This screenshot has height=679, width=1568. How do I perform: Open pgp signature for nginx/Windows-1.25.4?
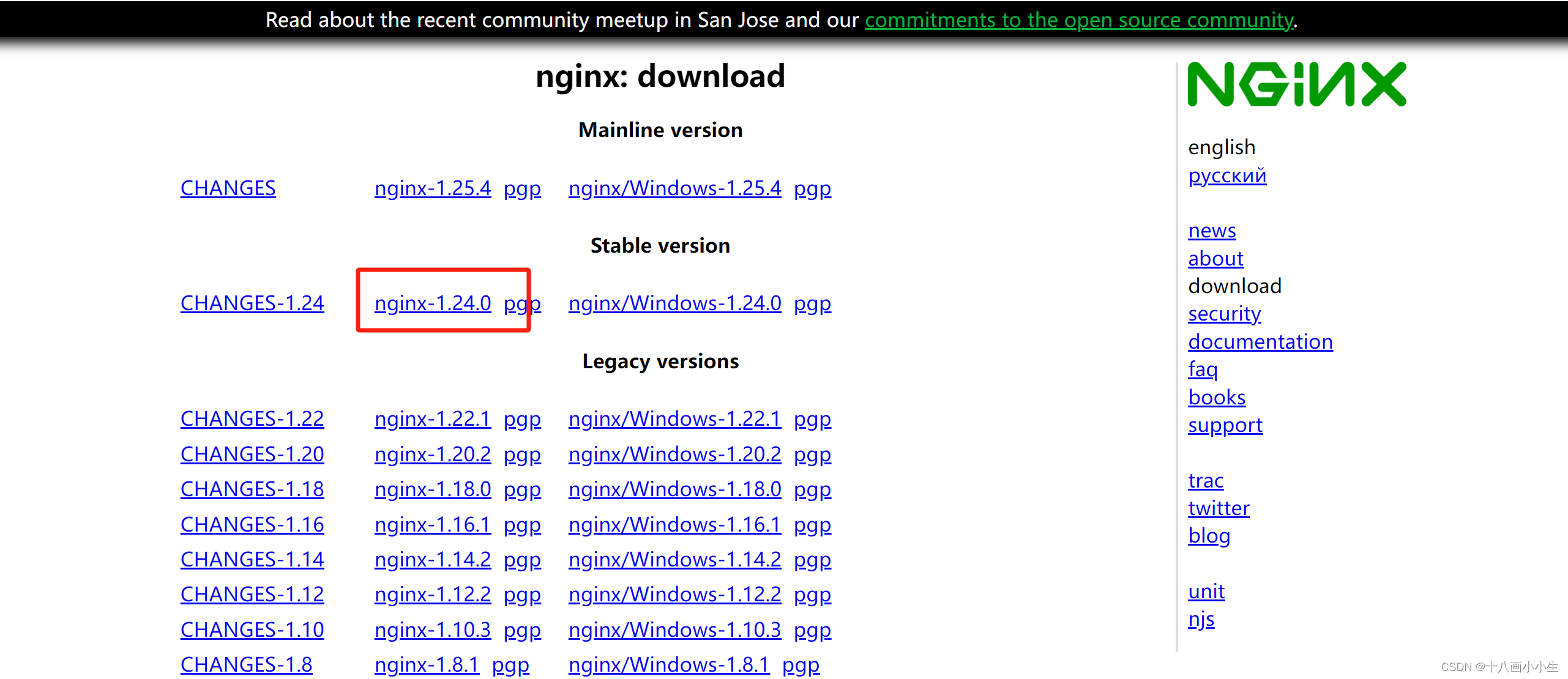pyautogui.click(x=812, y=188)
